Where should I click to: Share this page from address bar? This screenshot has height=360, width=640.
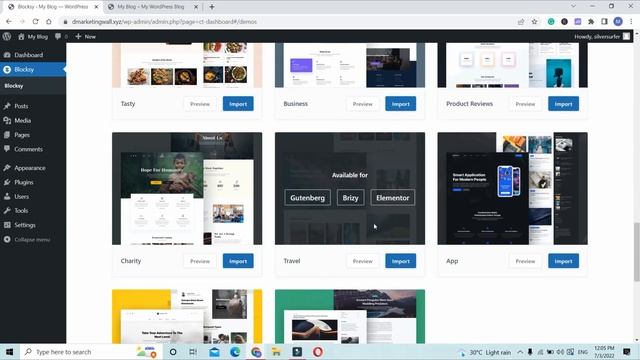click(521, 22)
